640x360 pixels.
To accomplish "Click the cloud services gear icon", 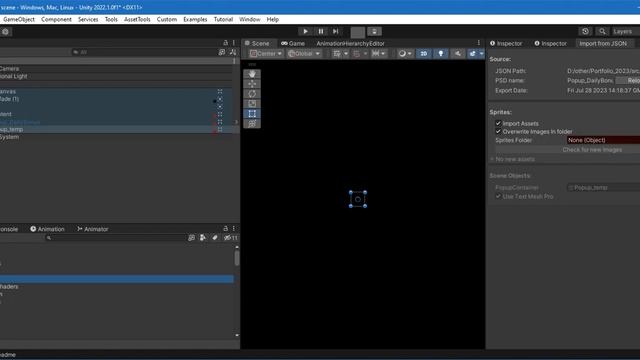I will (5, 31).
